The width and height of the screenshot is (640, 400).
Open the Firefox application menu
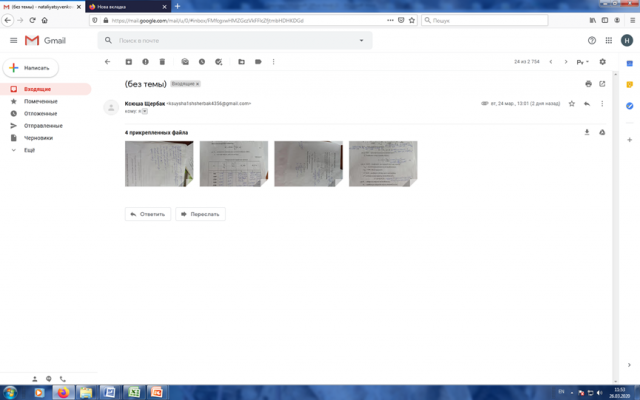coord(633,20)
